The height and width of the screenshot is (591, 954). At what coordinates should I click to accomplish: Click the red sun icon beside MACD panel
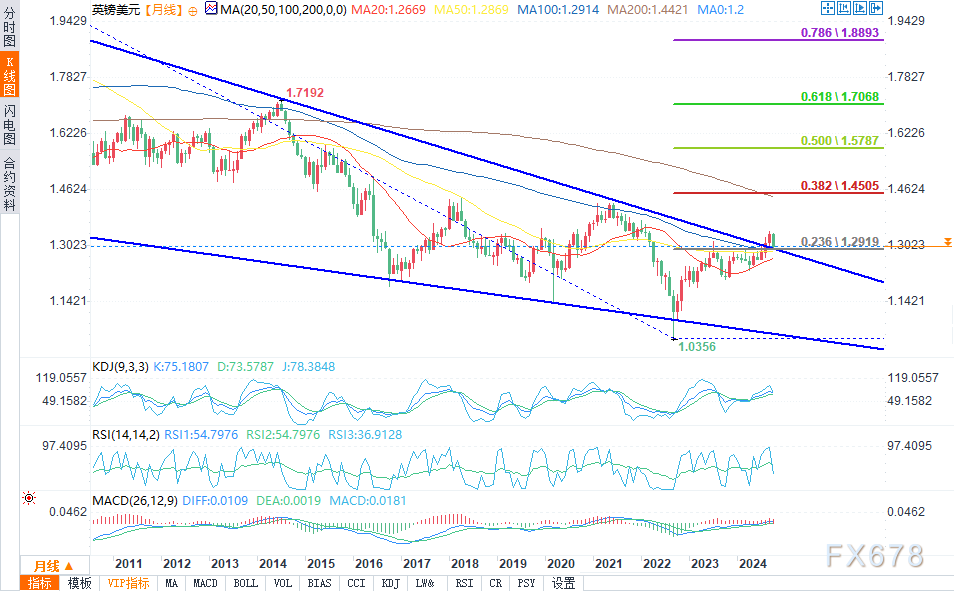29,498
